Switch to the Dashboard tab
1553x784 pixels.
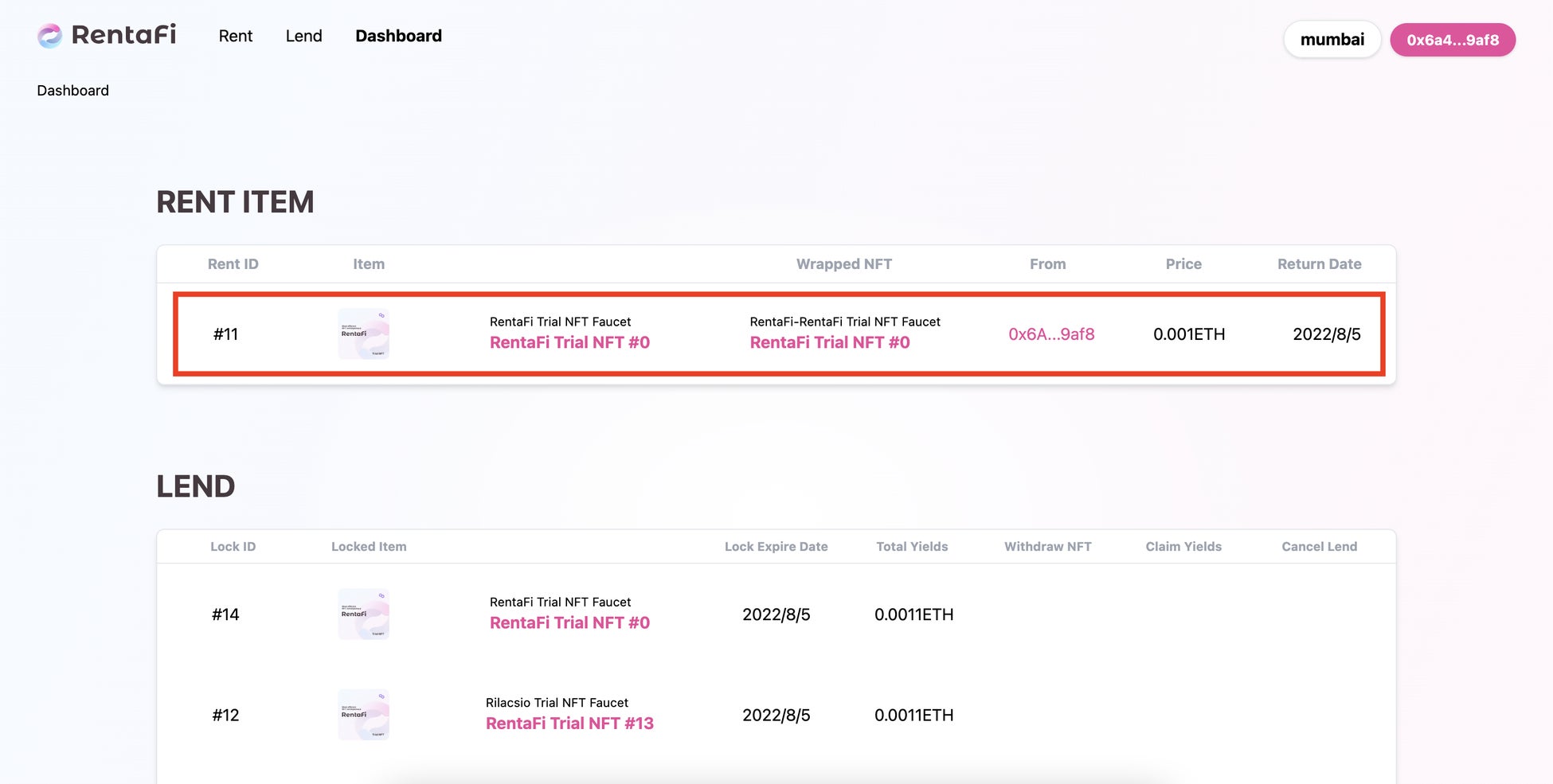point(398,36)
